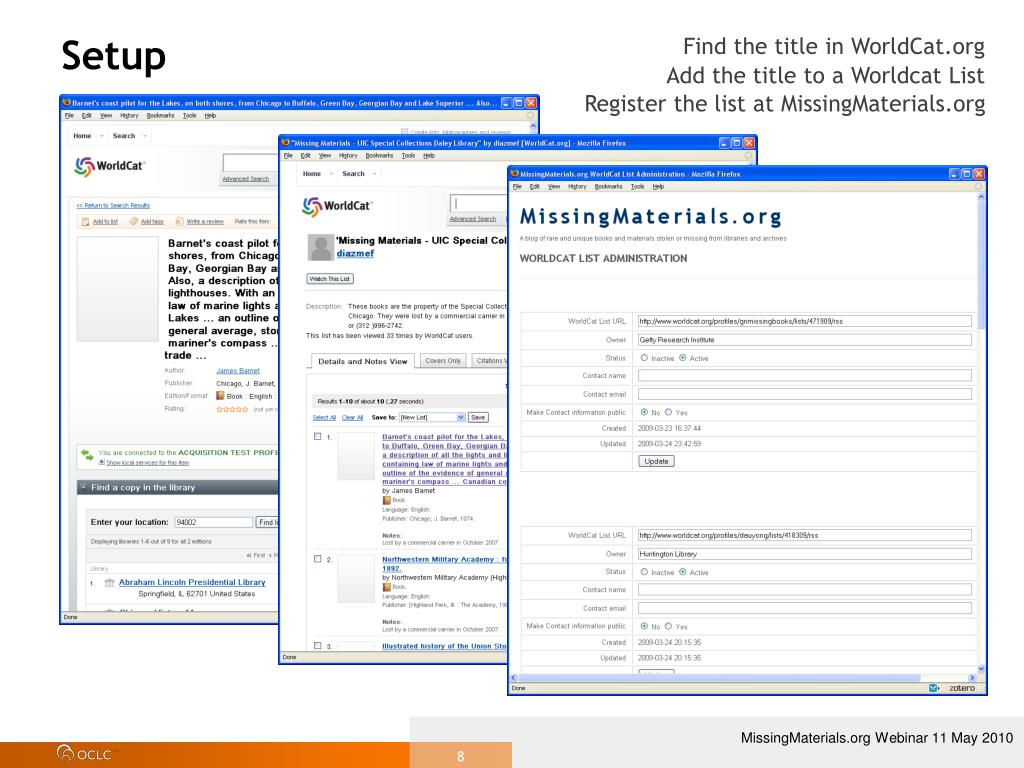Click the WorldCat logo in the Barnet's coast pilot window
The height and width of the screenshot is (768, 1024).
click(x=109, y=167)
